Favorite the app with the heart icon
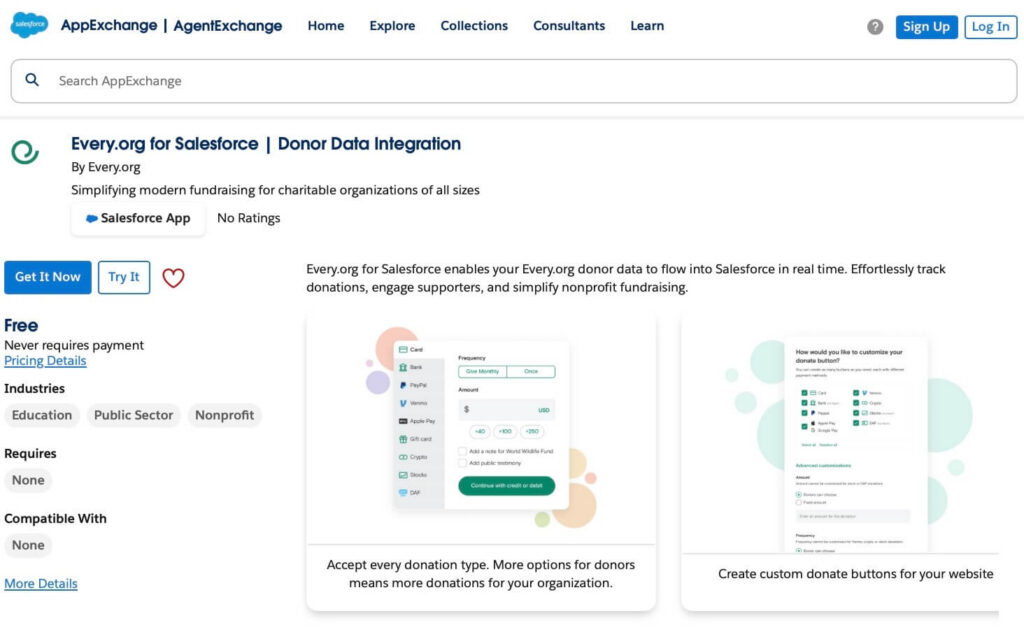This screenshot has width=1024, height=632. click(173, 278)
